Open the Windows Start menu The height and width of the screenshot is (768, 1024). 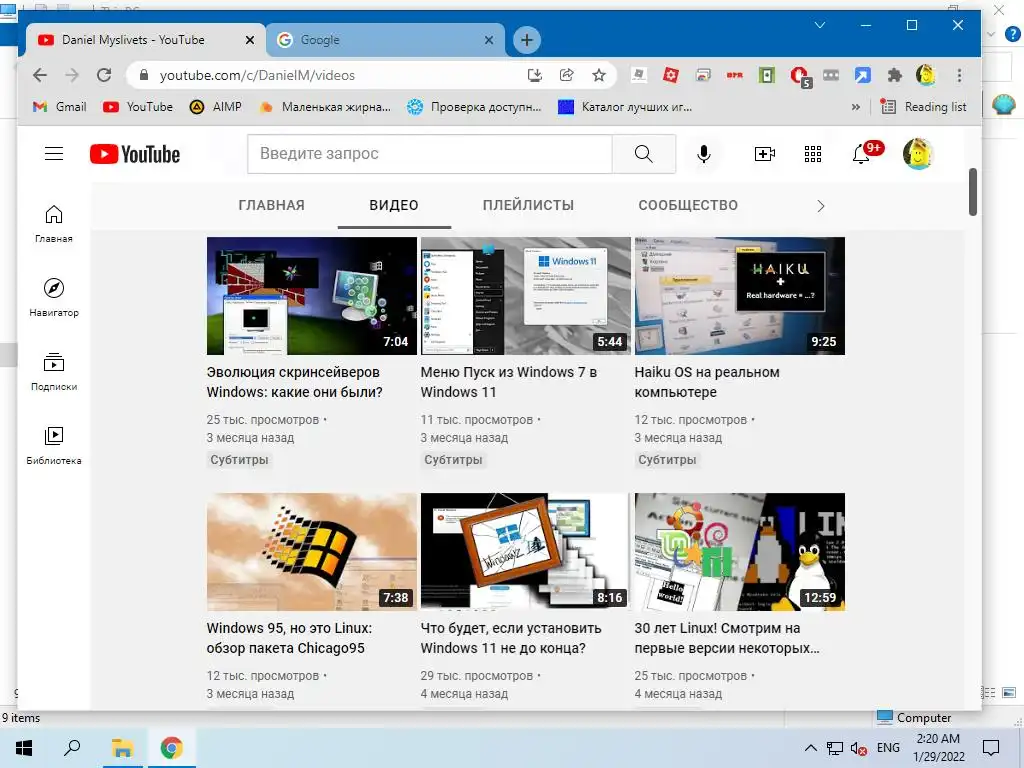click(24, 748)
